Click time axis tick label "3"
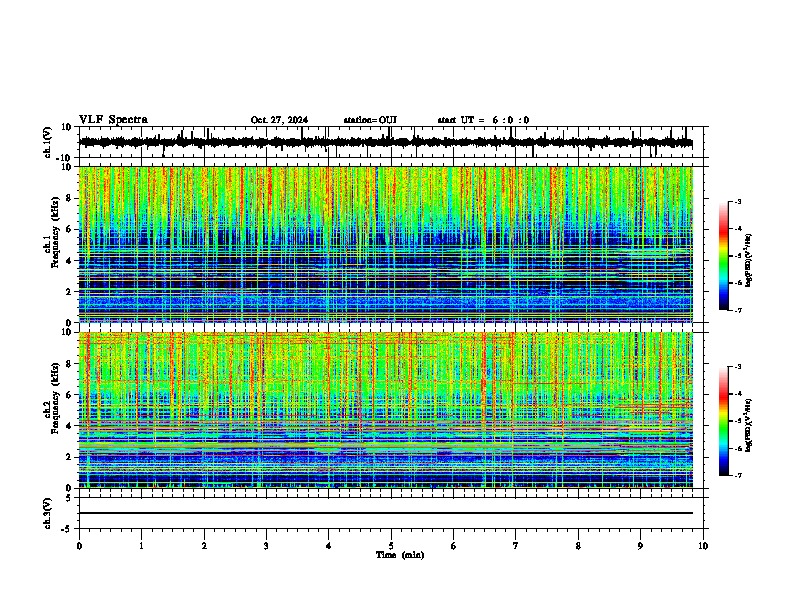 [266, 546]
